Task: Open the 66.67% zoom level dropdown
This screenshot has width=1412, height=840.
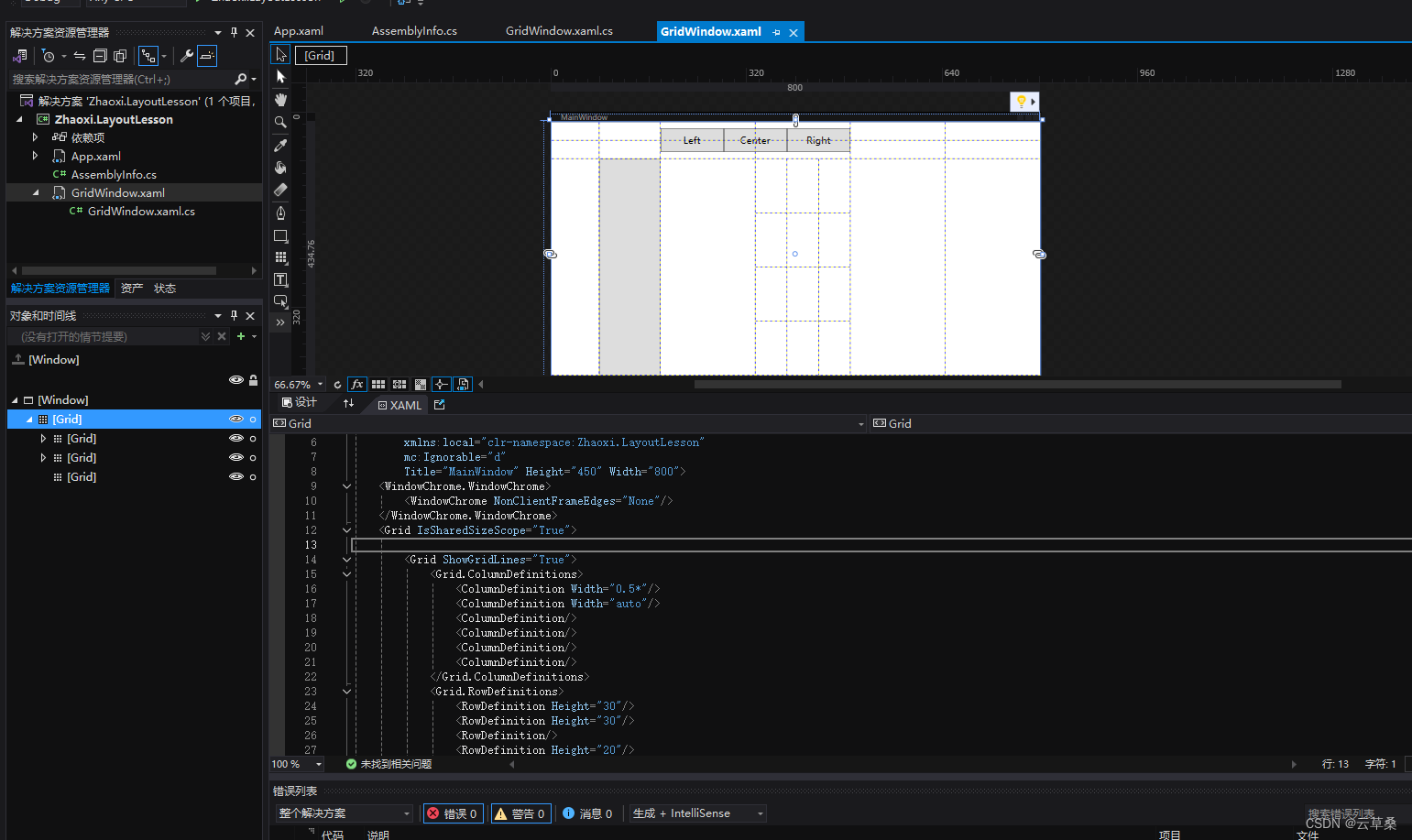Action: [x=320, y=385]
